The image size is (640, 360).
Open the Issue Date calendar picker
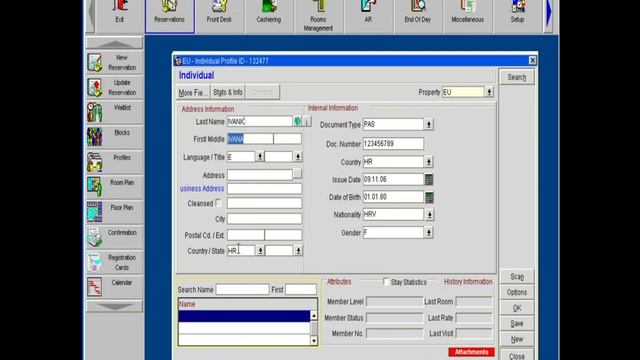(x=429, y=179)
